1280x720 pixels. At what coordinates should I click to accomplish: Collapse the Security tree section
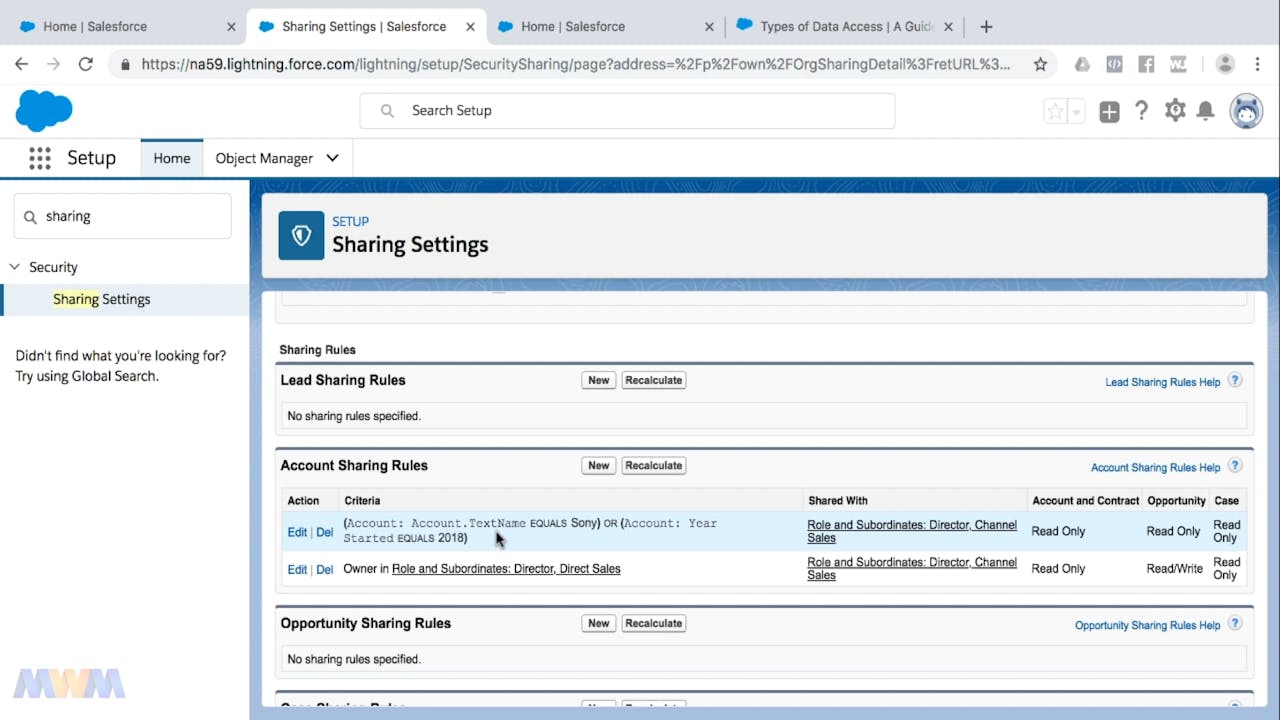pos(15,267)
